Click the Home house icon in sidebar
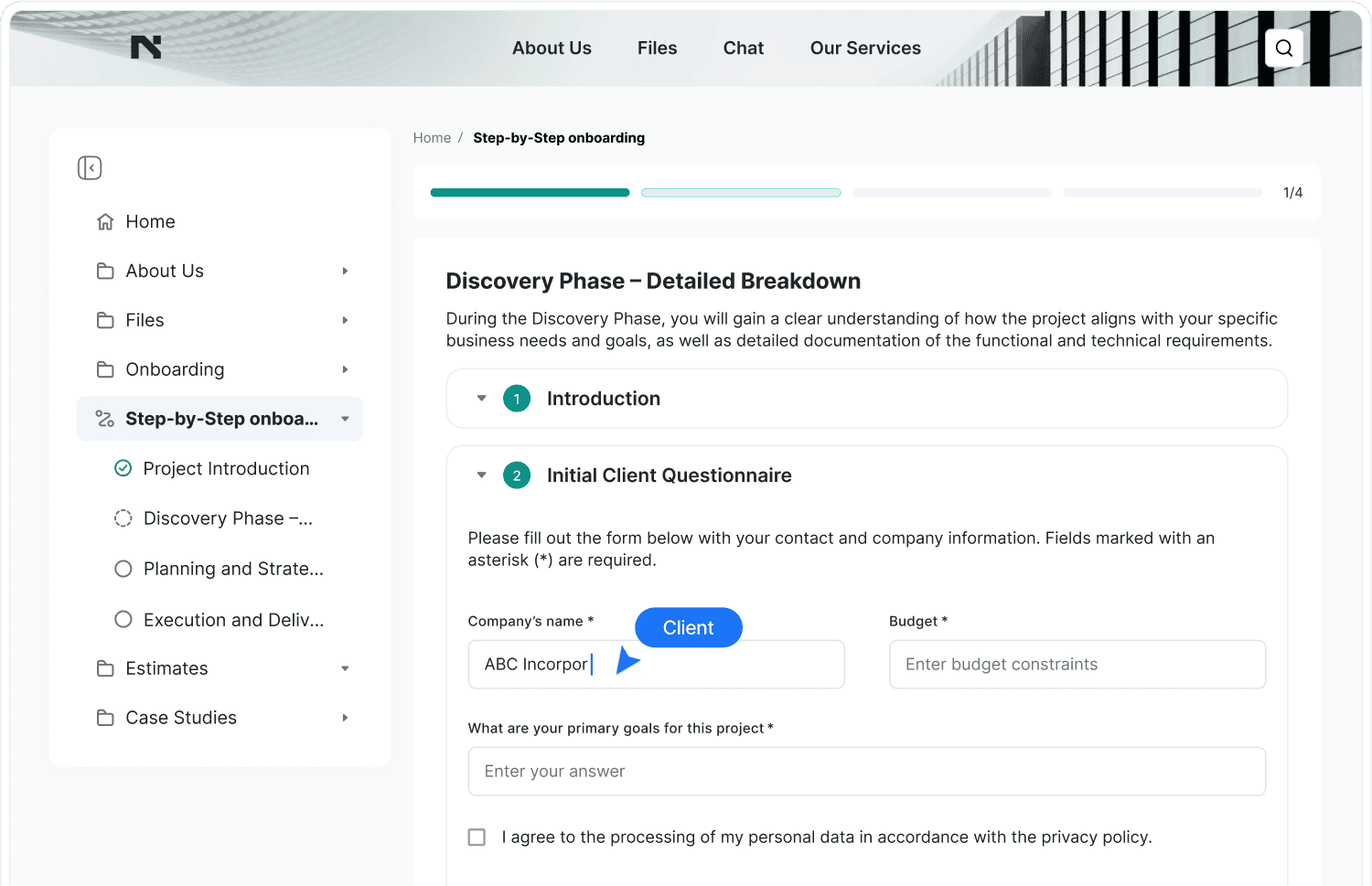 (105, 221)
